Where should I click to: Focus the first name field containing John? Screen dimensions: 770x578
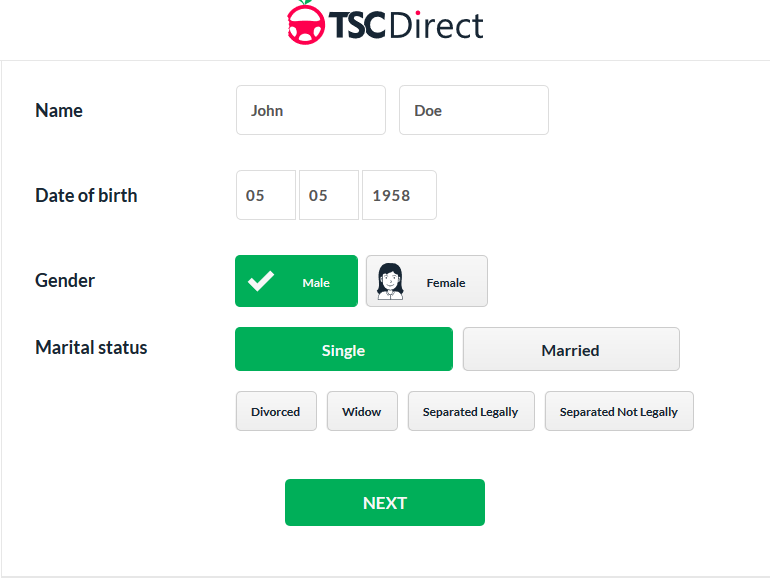click(x=311, y=110)
